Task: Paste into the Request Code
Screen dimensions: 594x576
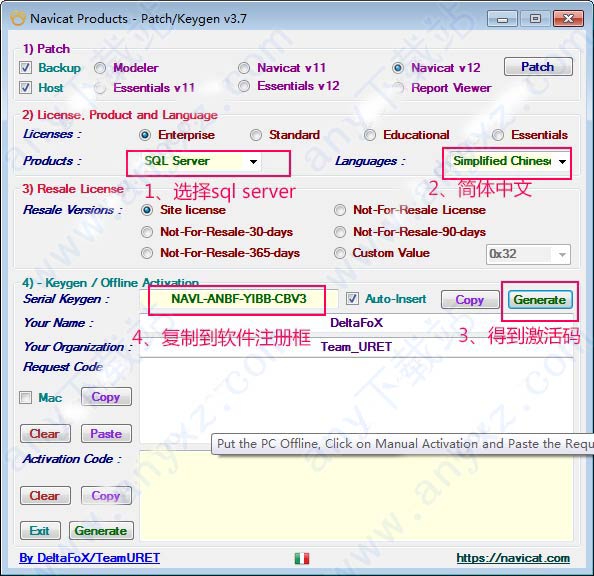Action: point(106,434)
